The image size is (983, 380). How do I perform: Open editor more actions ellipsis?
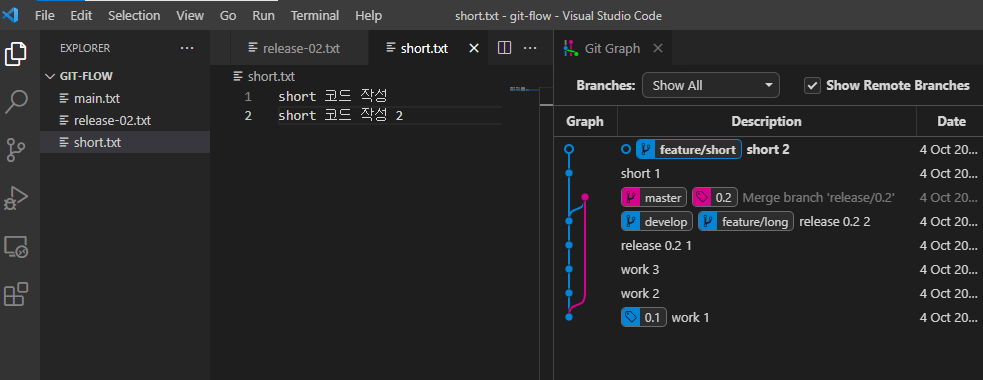[x=530, y=48]
